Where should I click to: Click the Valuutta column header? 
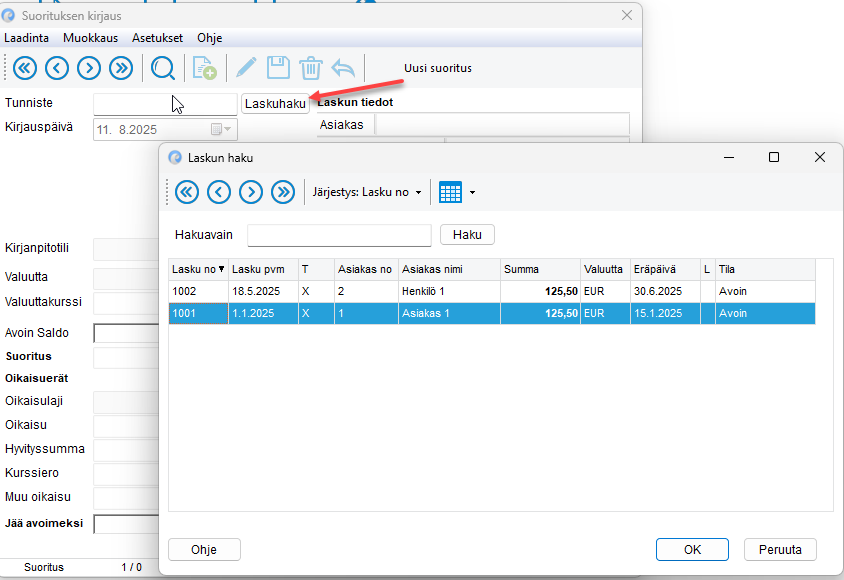pos(605,269)
